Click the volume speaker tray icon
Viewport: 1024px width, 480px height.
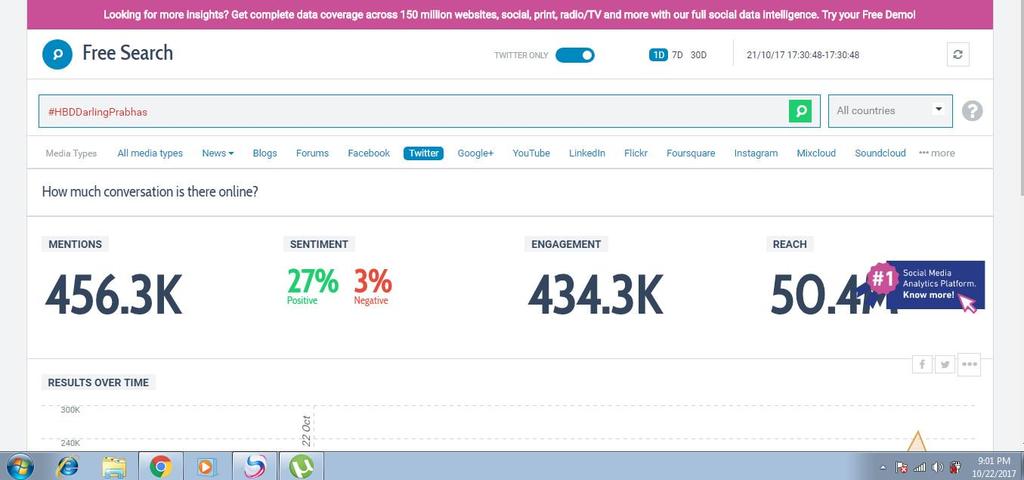pos(938,467)
